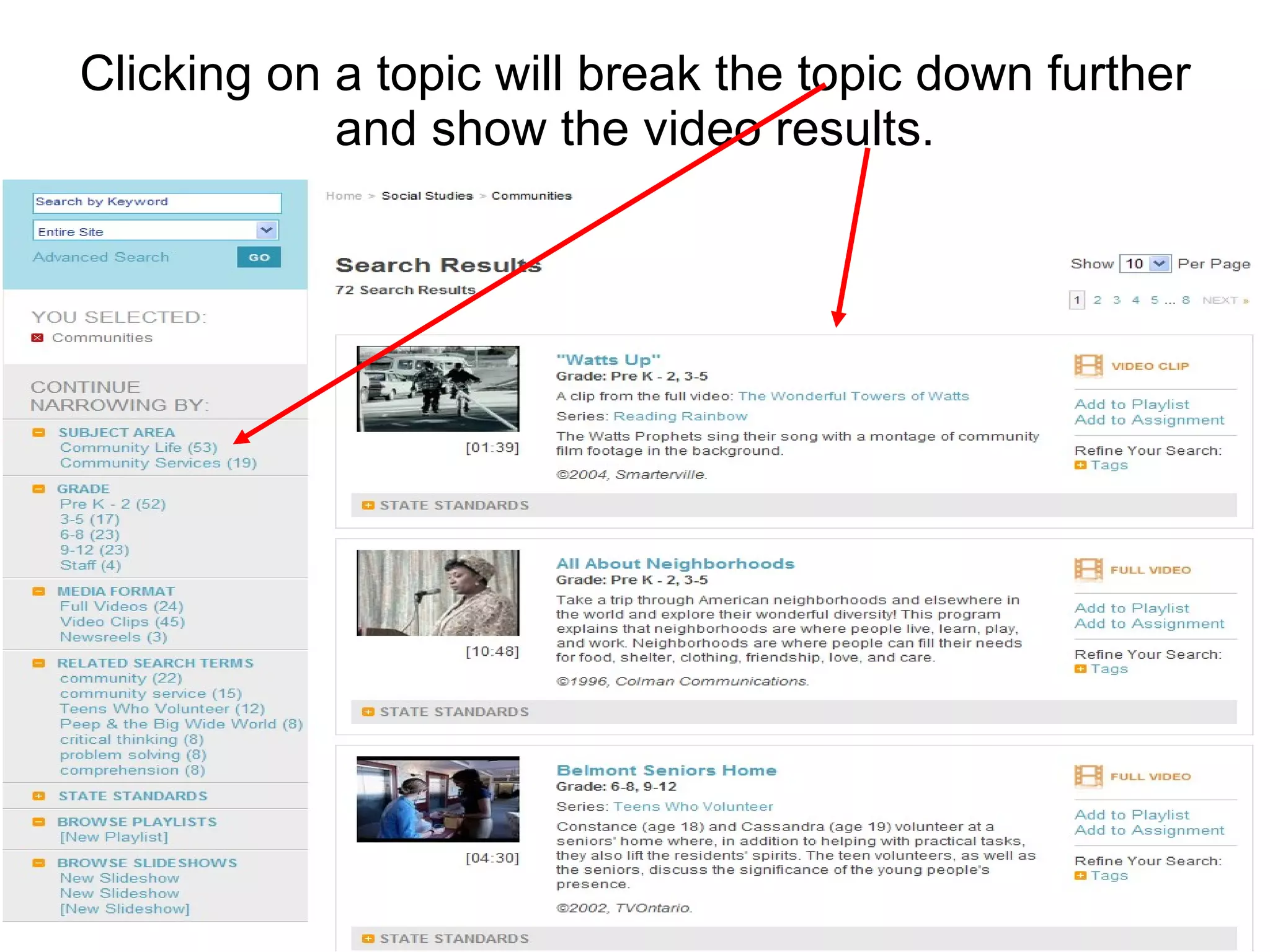Open the results Per Page dropdown
Image resolution: width=1270 pixels, height=952 pixels.
(1145, 264)
